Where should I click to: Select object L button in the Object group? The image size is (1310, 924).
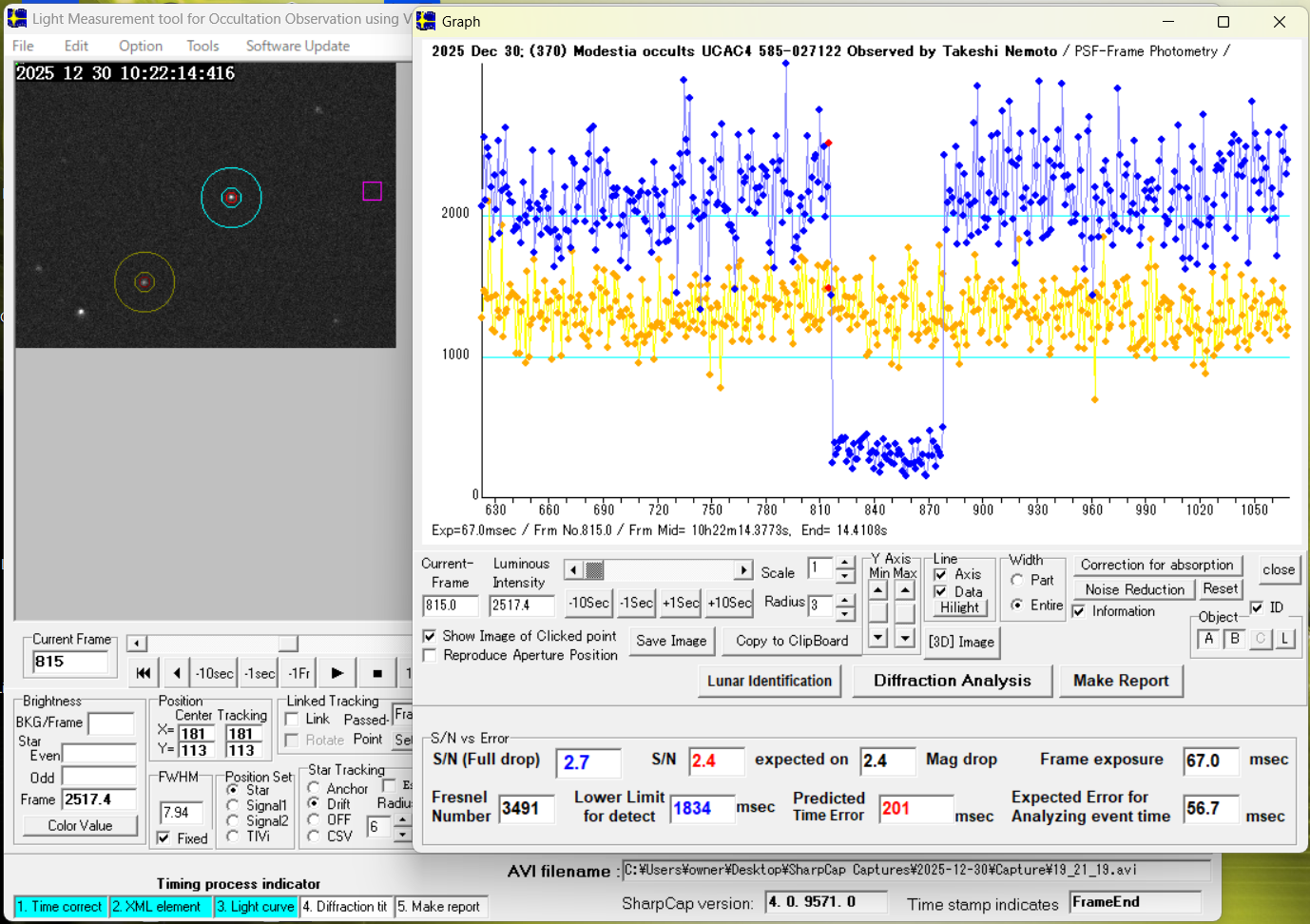point(1285,639)
